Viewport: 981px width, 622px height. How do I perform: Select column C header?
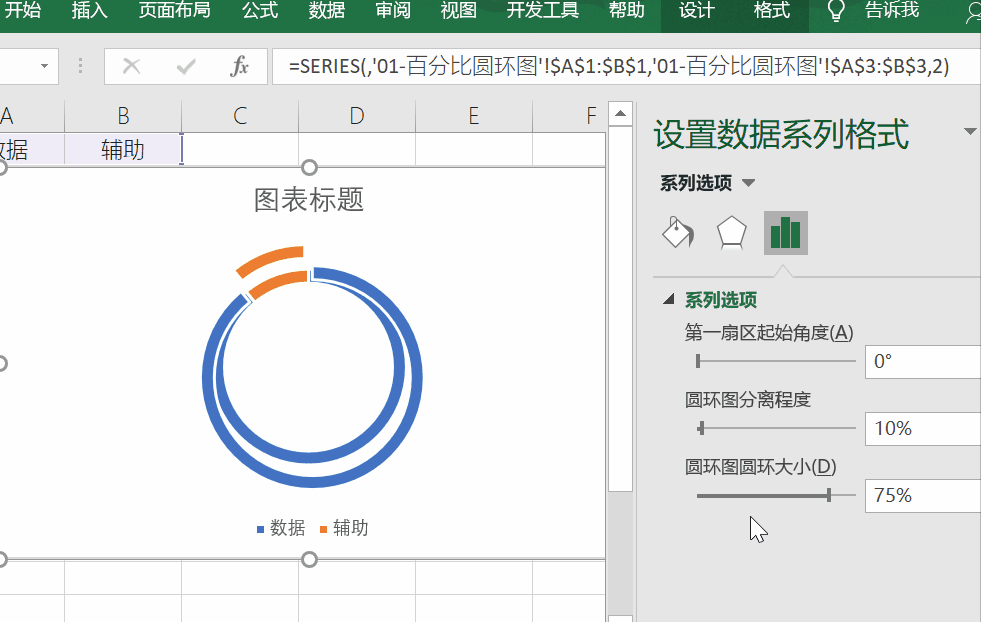point(240,116)
